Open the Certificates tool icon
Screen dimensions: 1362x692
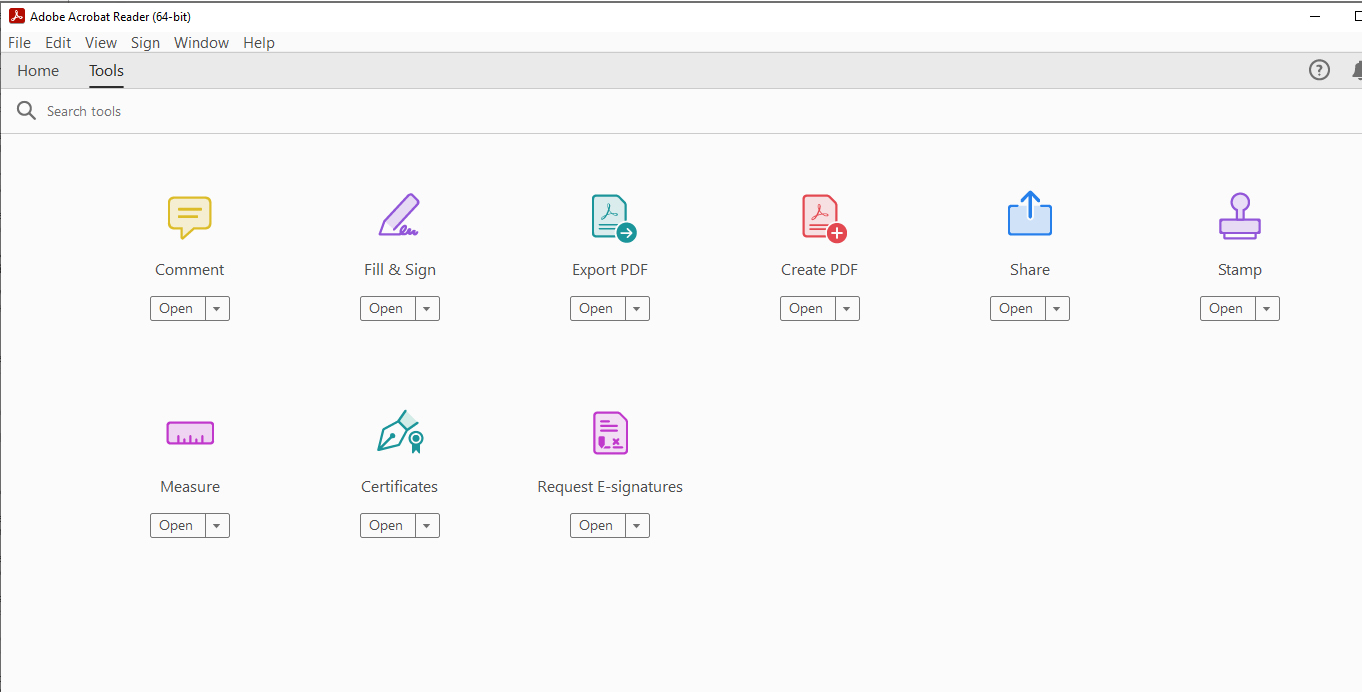399,432
